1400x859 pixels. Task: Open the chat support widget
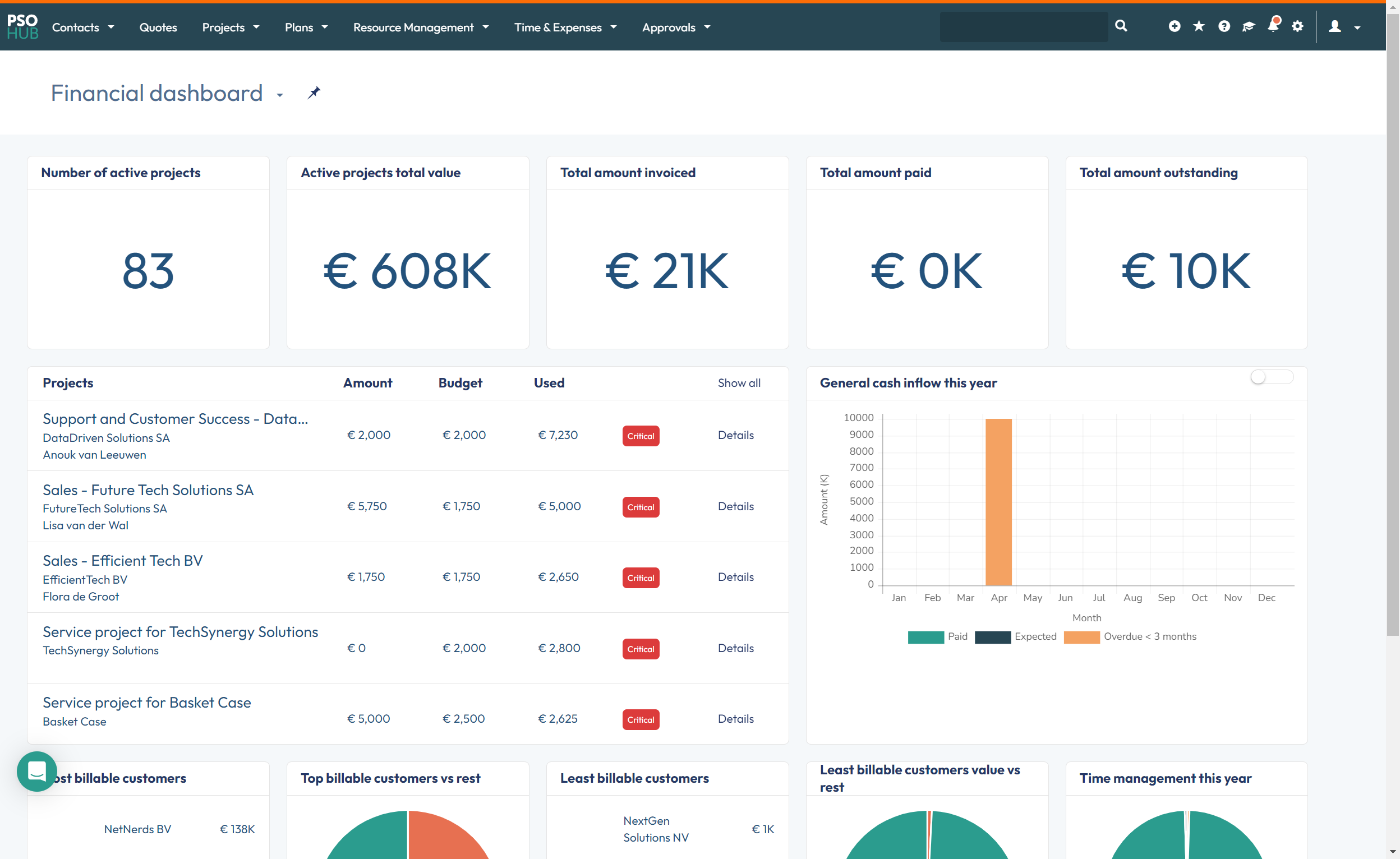pos(37,771)
